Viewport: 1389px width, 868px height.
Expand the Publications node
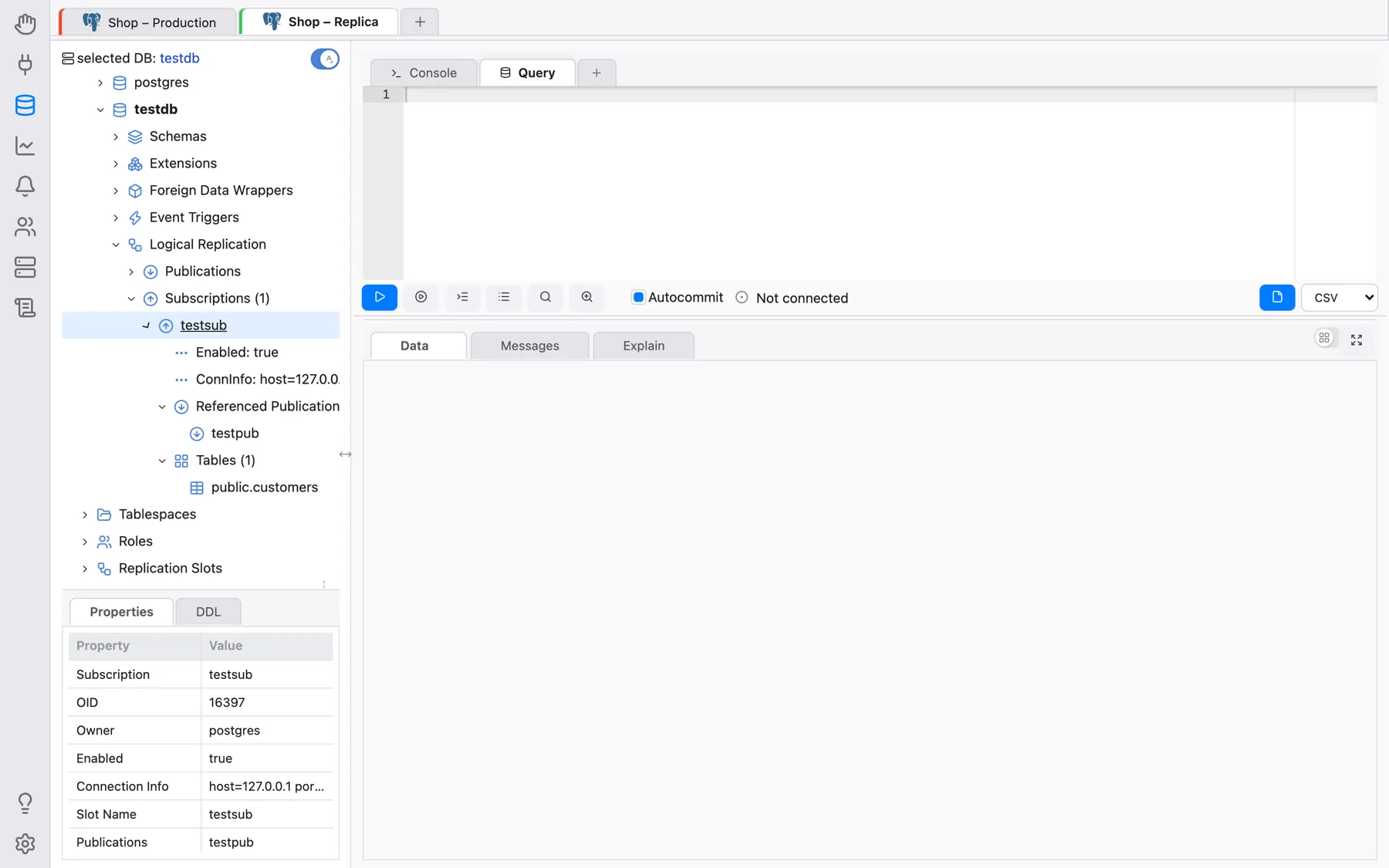[131, 272]
